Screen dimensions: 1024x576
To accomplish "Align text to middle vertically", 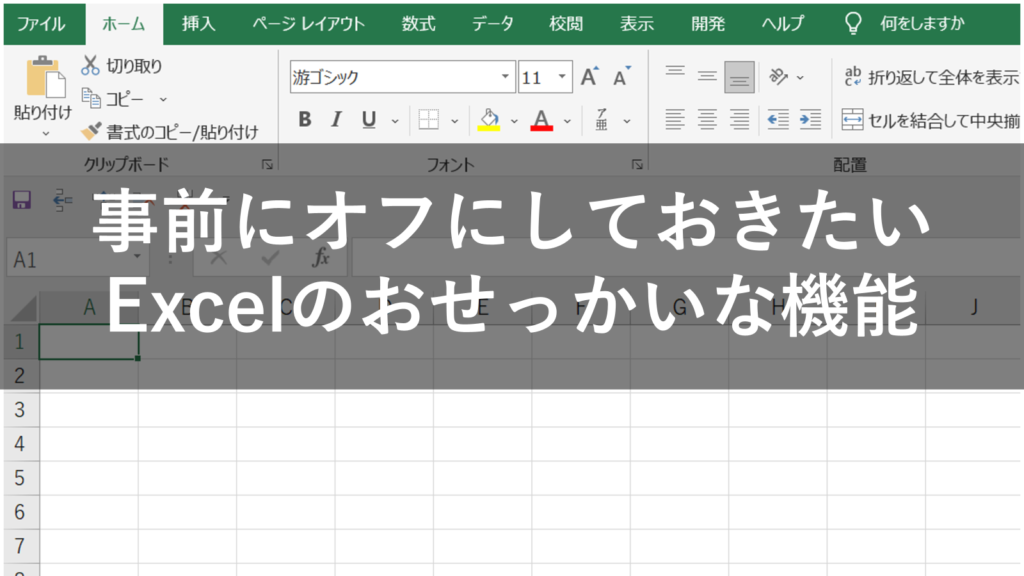I will (707, 77).
